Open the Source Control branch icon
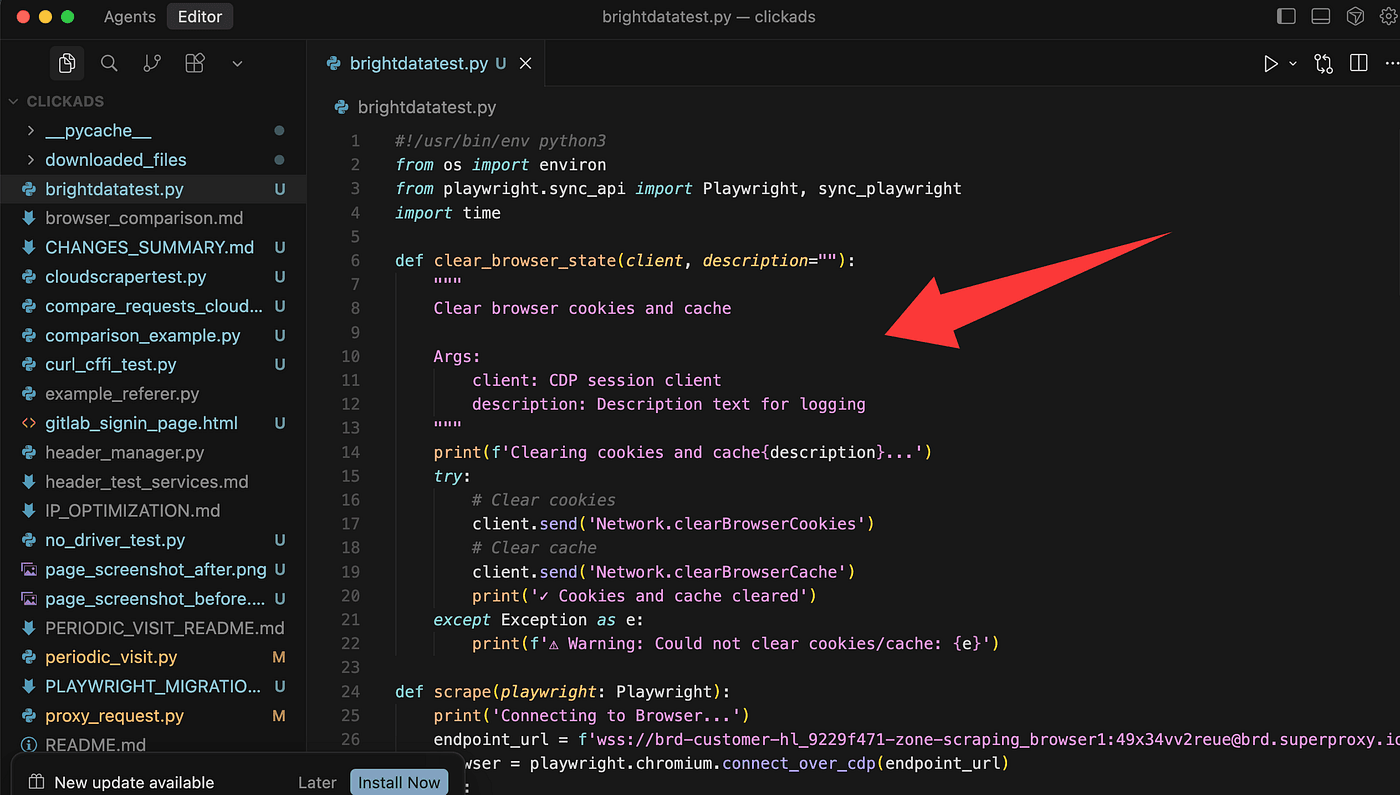The width and height of the screenshot is (1400, 795). tap(152, 63)
